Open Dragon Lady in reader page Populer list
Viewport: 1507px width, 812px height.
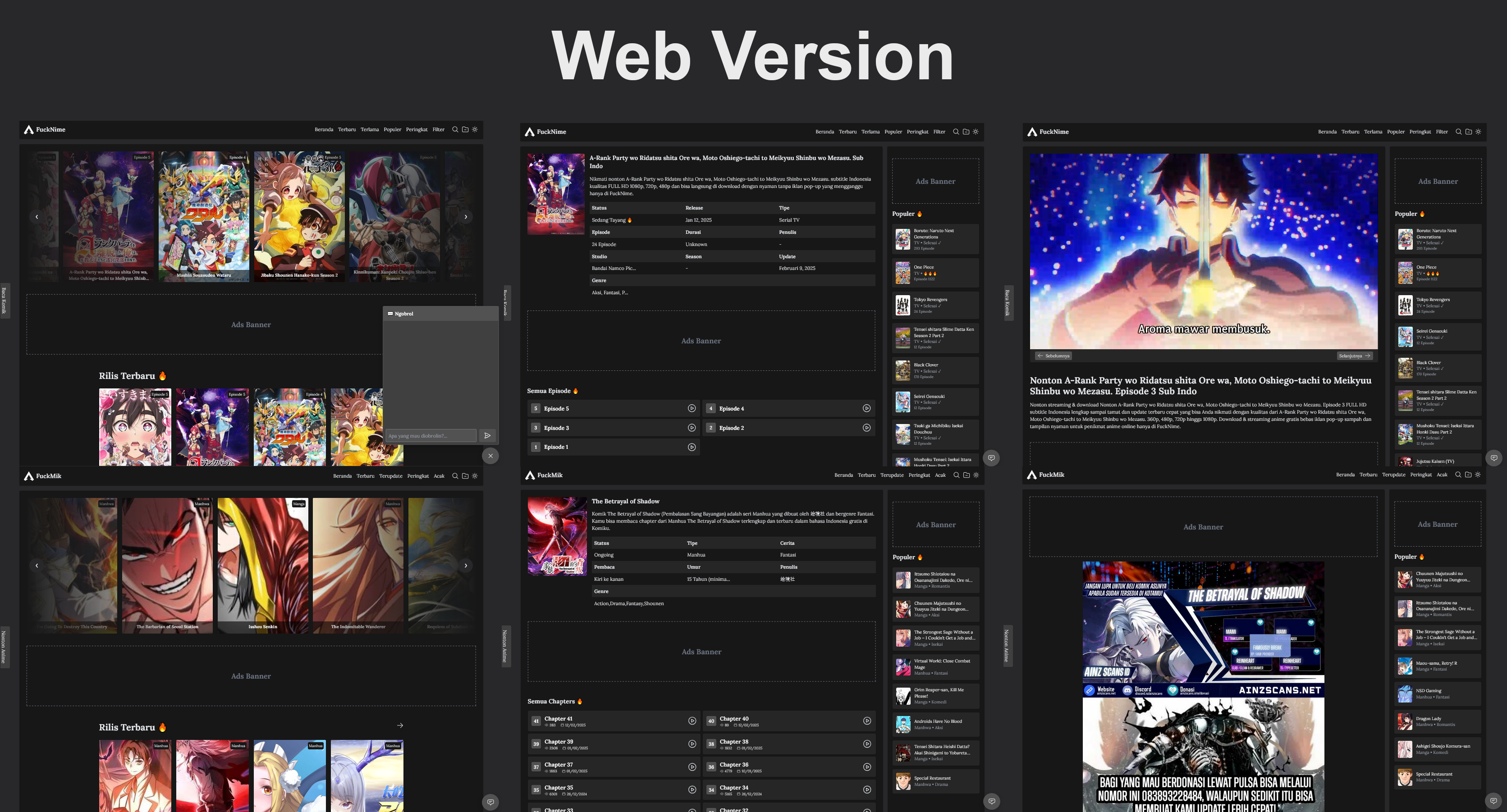point(1438,721)
